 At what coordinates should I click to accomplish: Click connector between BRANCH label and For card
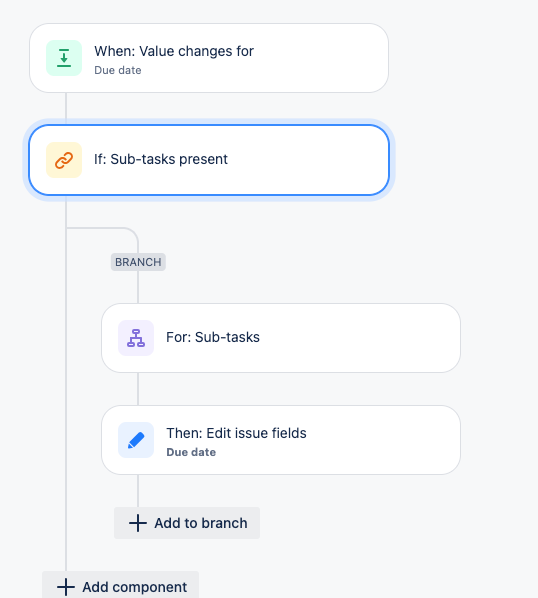pyautogui.click(x=138, y=287)
